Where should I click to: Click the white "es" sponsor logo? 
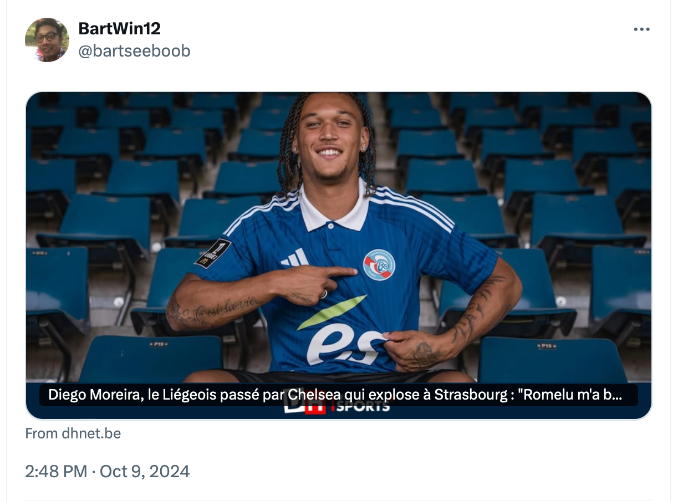click(x=345, y=344)
